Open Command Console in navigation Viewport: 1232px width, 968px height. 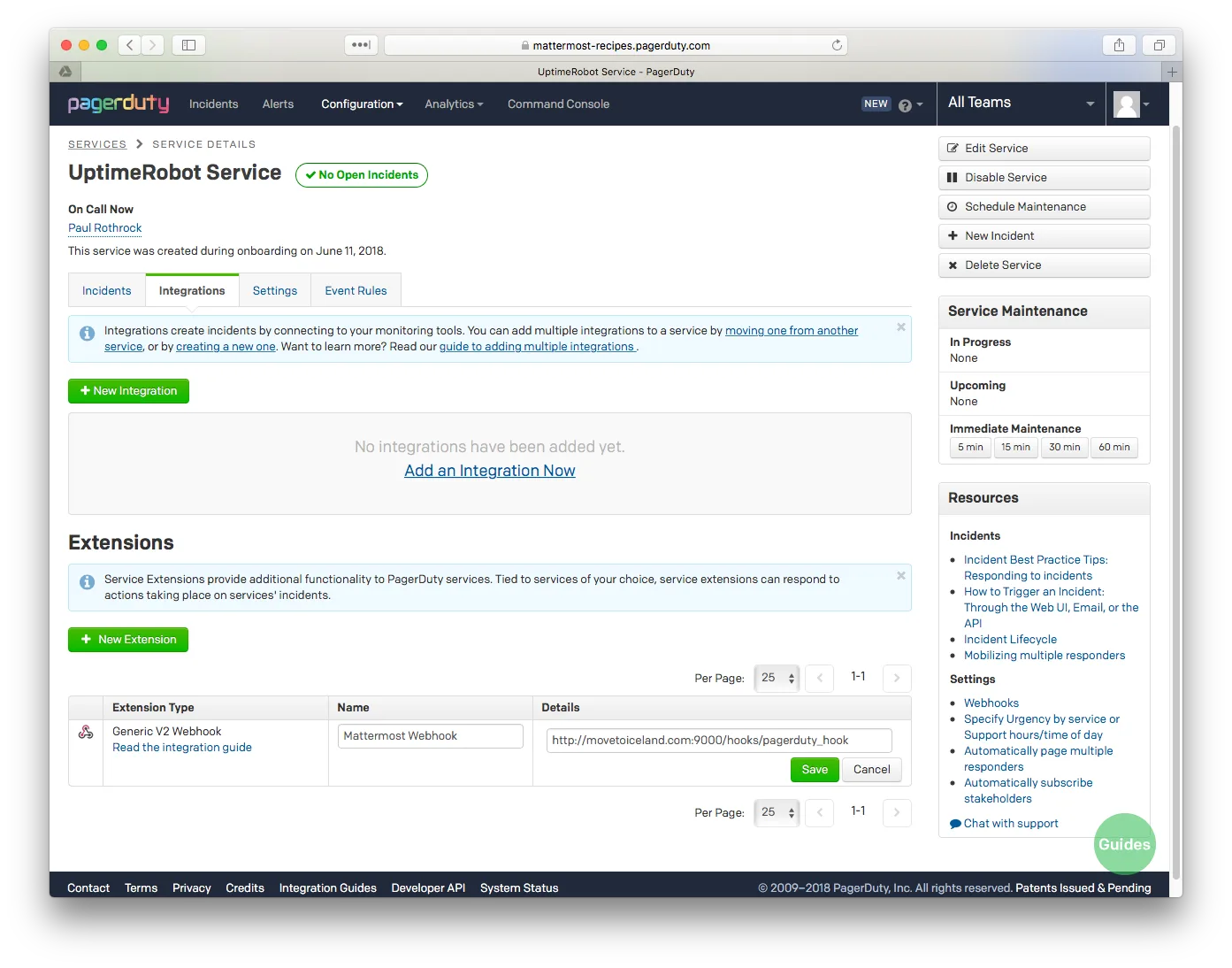[558, 104]
